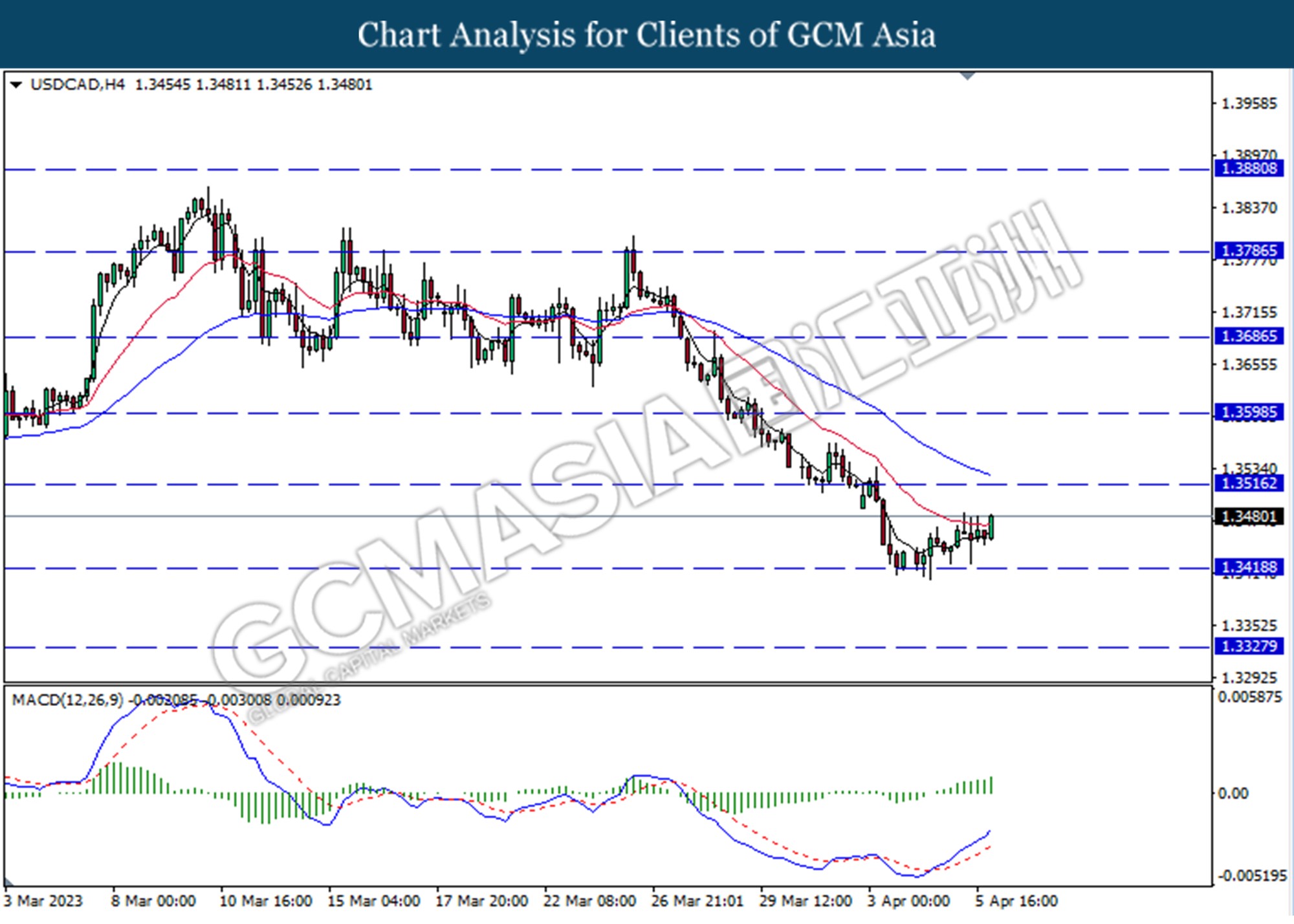
Task: Click the 1.39585 price axis value
Action: (x=1249, y=104)
